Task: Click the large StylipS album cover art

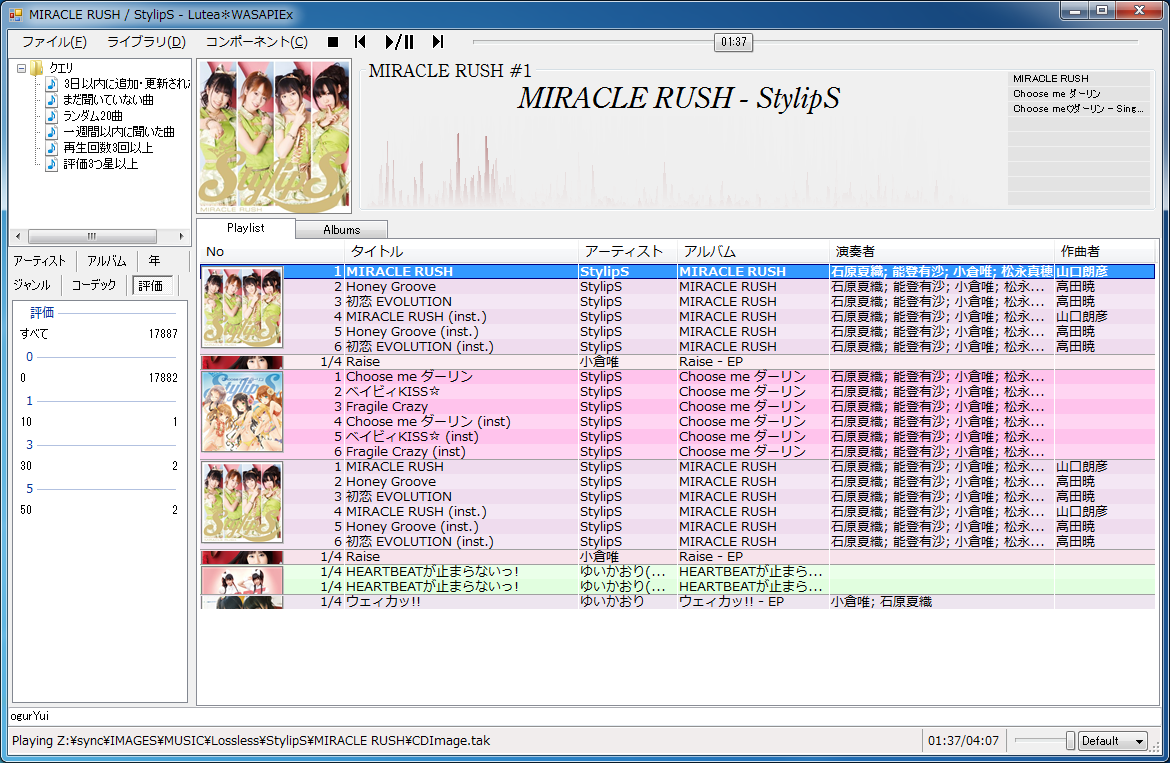Action: coord(274,136)
